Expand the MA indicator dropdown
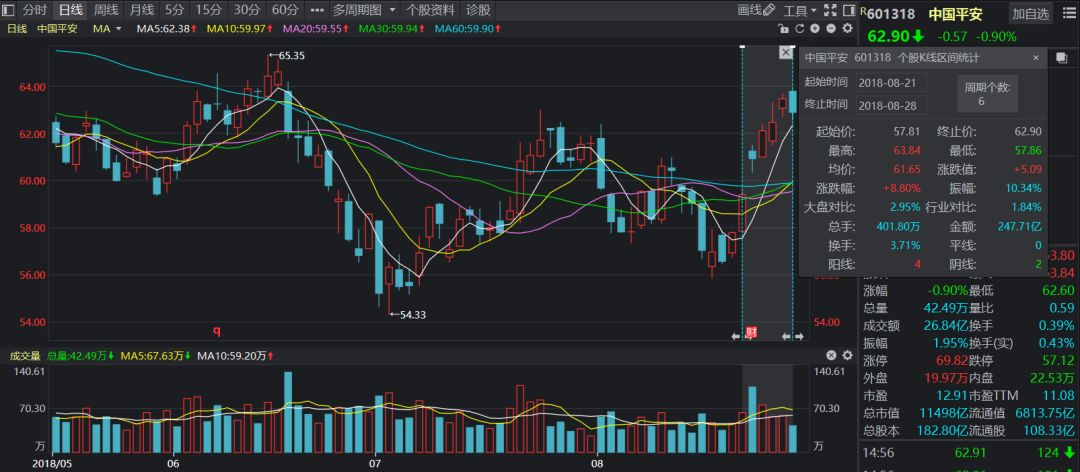The width and height of the screenshot is (1080, 472). (x=118, y=28)
